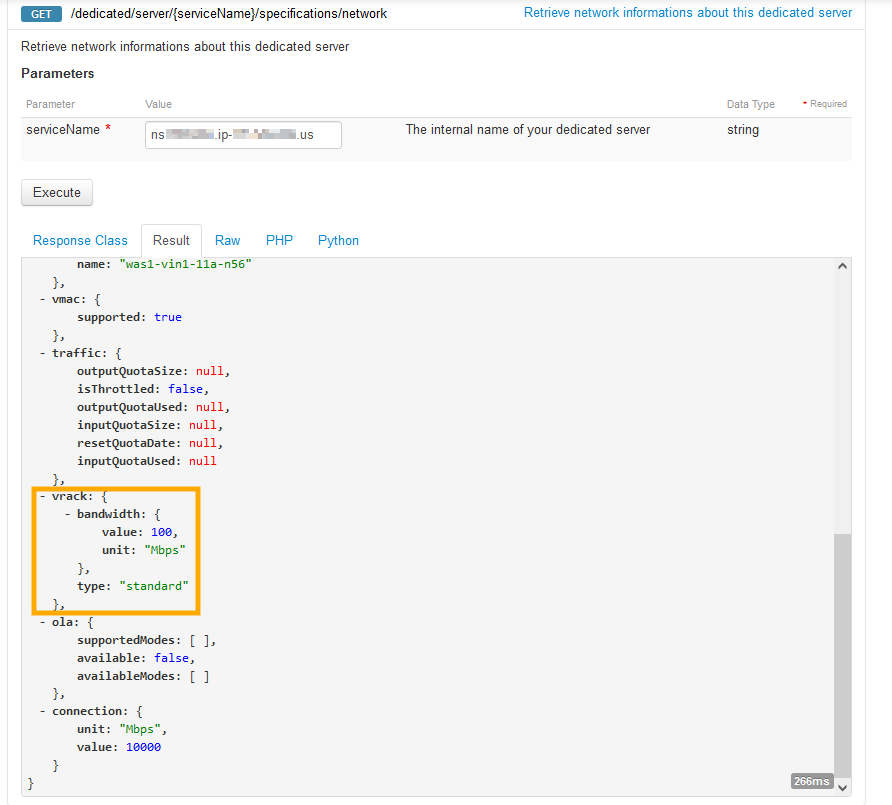This screenshot has width=892, height=805.
Task: Open the Raw tab
Action: pos(228,241)
